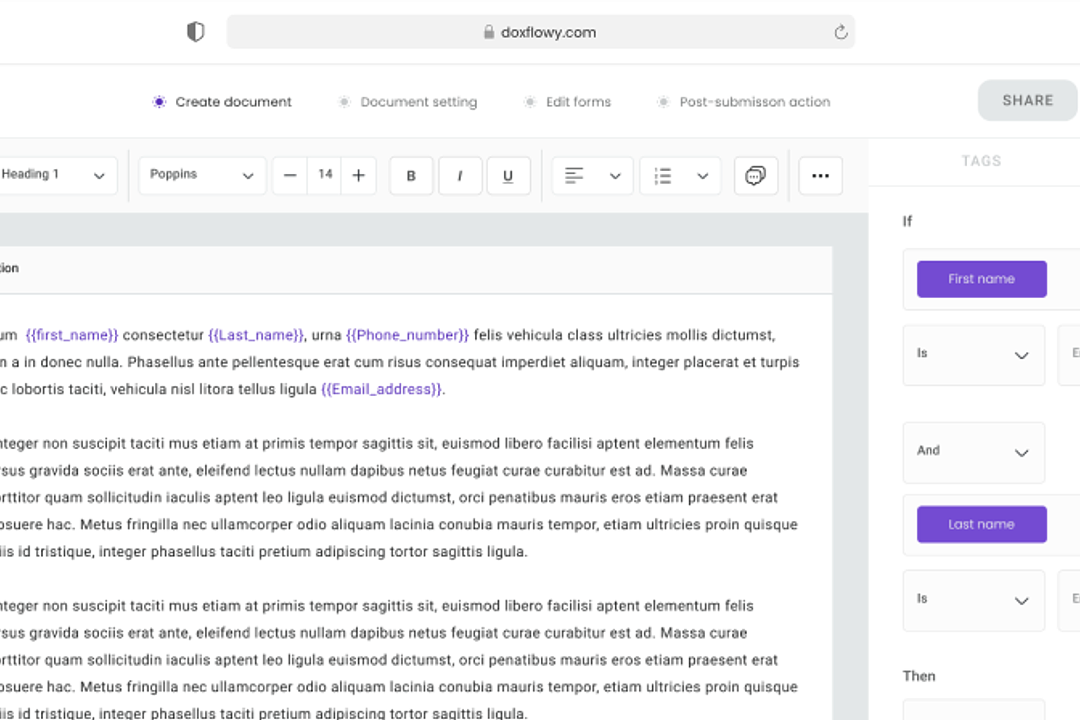Expand the list style dropdown
The image size is (1080, 720).
click(680, 176)
